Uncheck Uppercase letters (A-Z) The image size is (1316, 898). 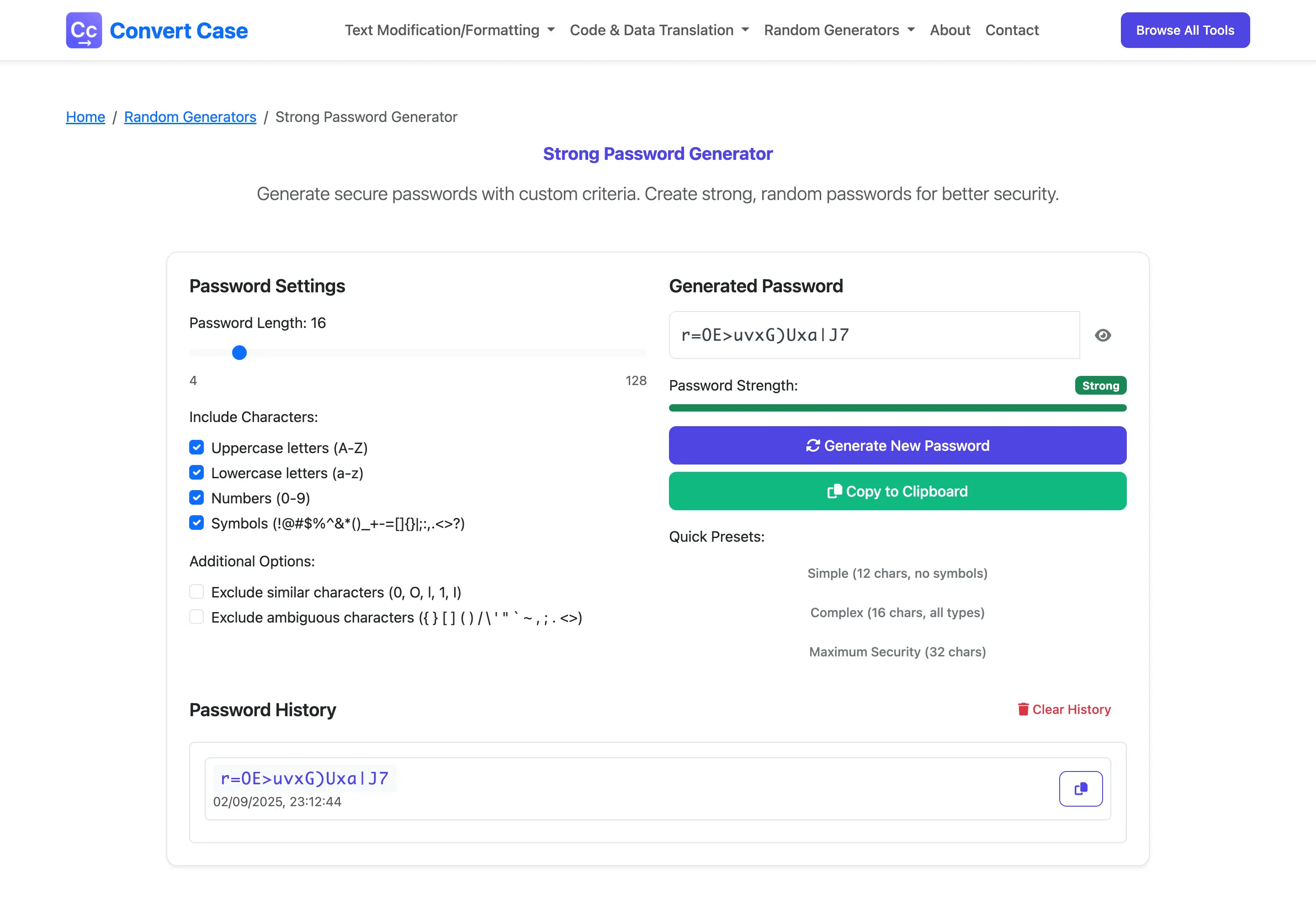(196, 448)
